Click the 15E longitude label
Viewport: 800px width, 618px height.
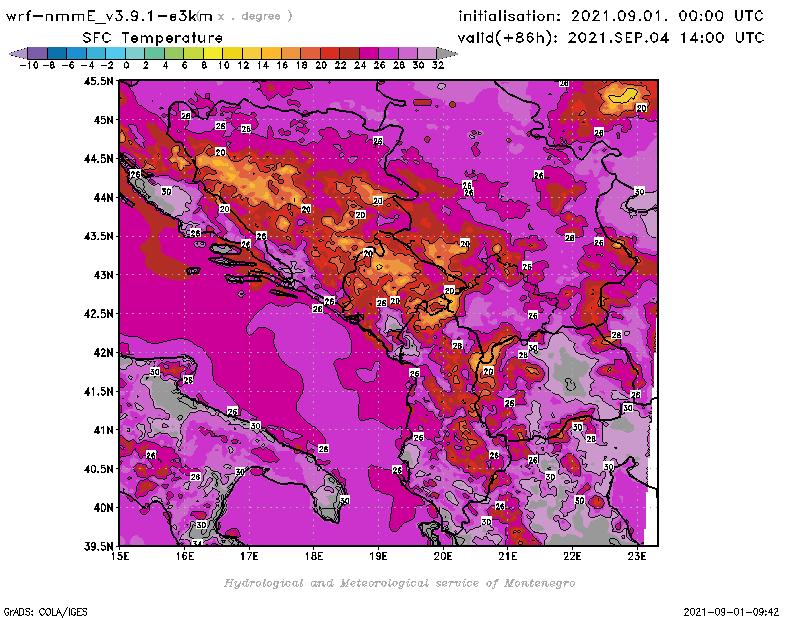coord(120,556)
